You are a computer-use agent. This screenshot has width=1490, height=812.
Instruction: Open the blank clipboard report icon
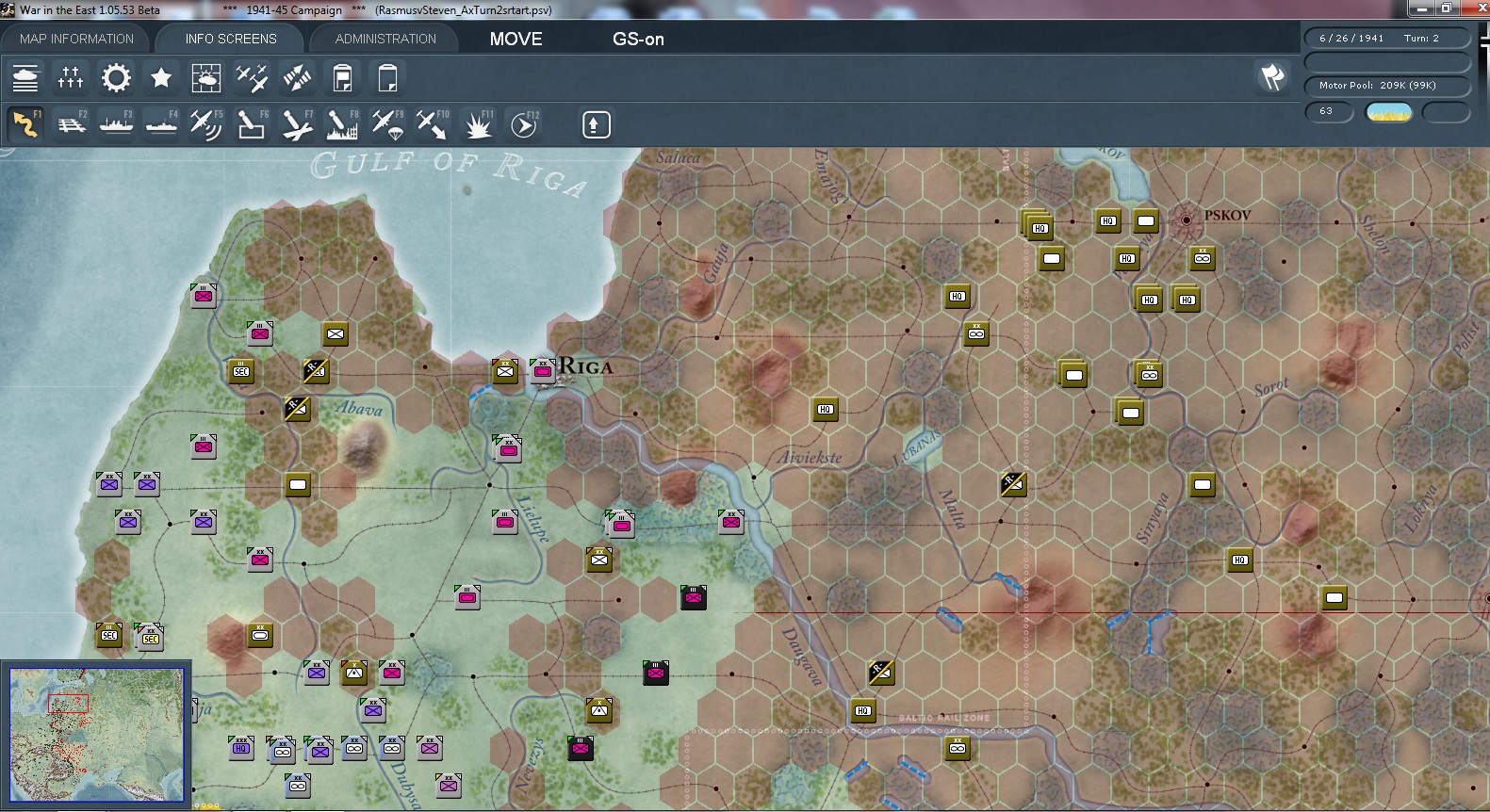click(x=387, y=77)
